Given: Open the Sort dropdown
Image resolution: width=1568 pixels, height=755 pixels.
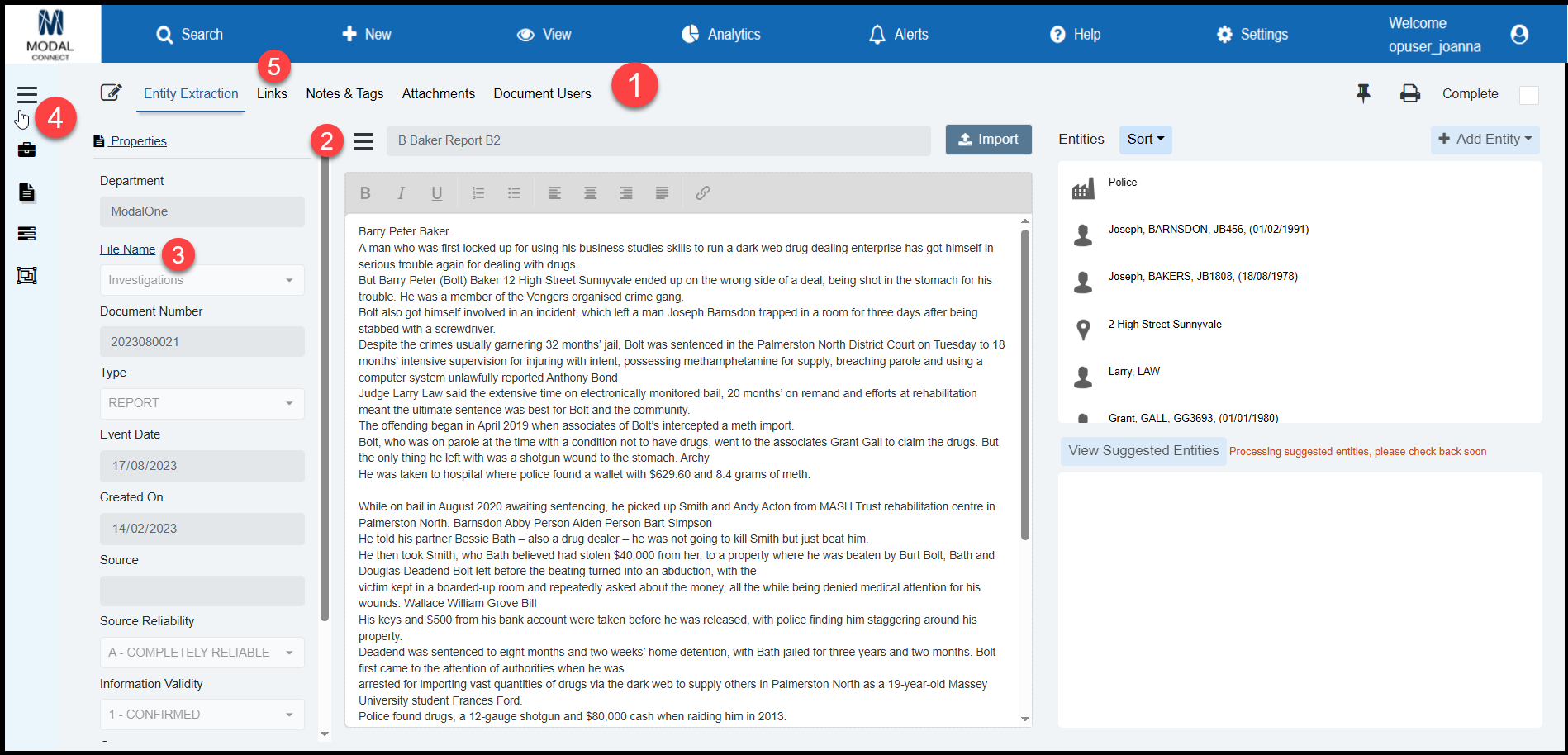Looking at the screenshot, I should pyautogui.click(x=1145, y=140).
